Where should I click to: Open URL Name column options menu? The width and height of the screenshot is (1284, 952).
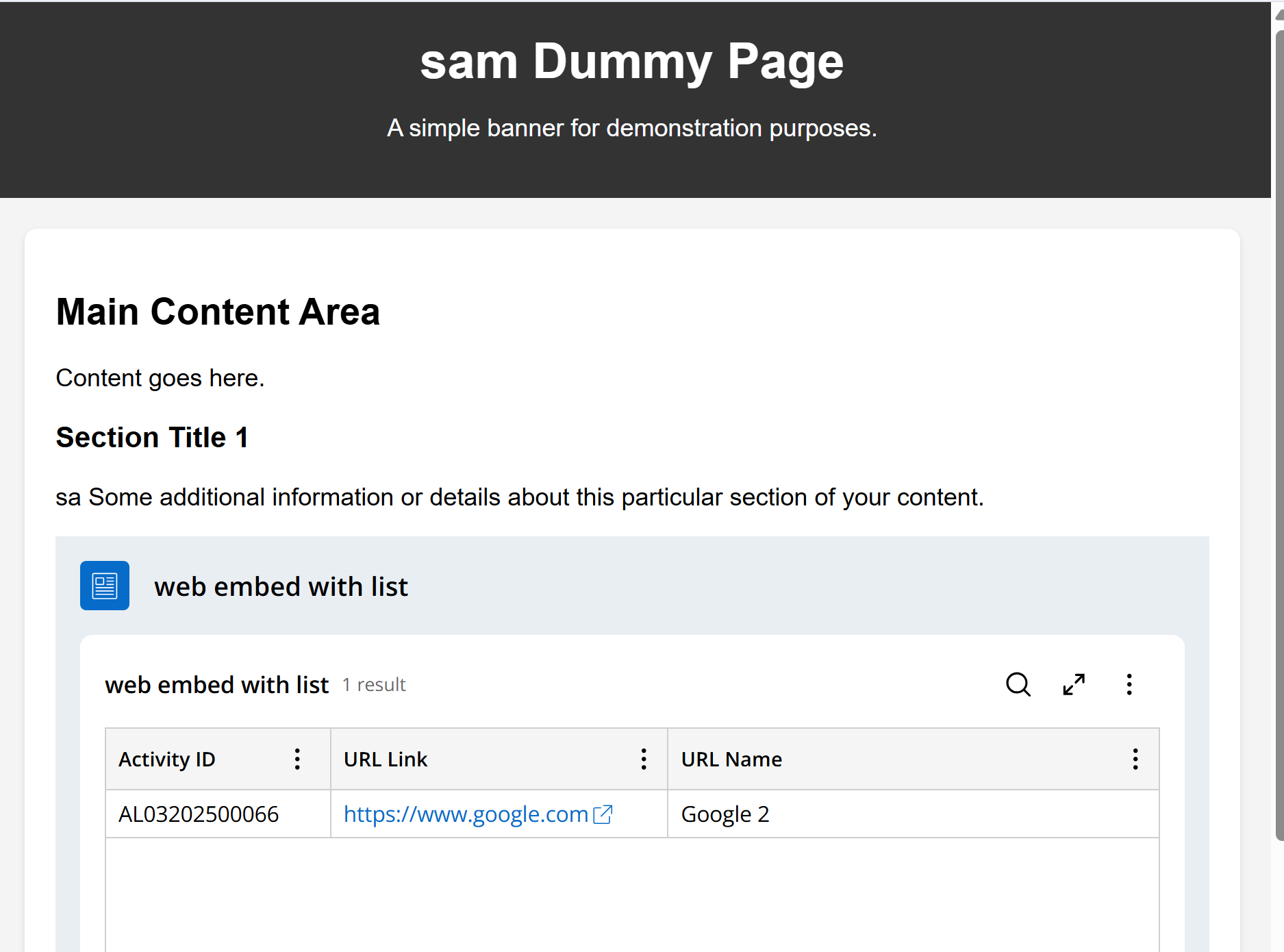coord(1135,759)
